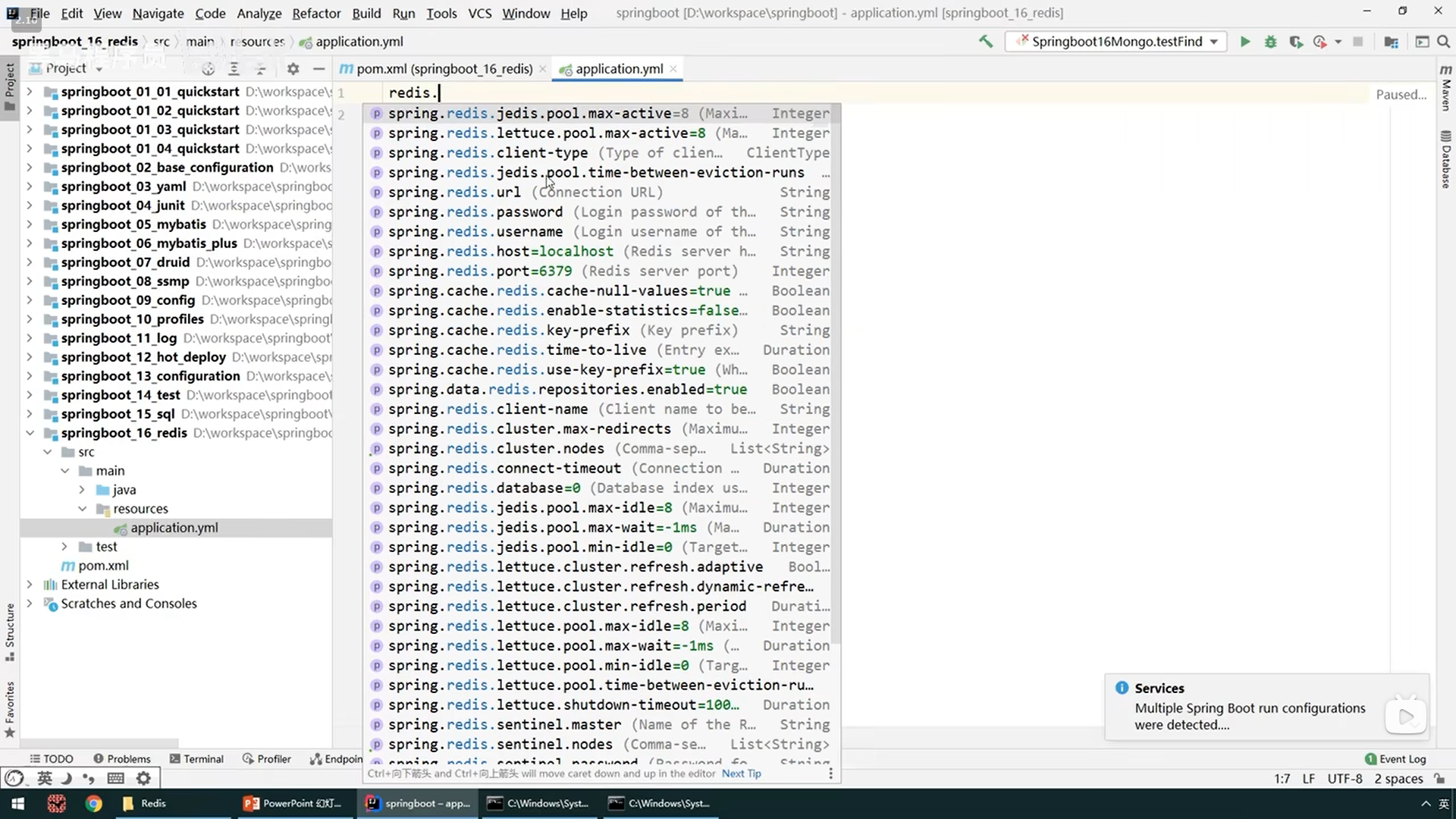Screen dimensions: 1456x819
Task: Expand Scratches and Consoles node
Action: pyautogui.click(x=30, y=604)
